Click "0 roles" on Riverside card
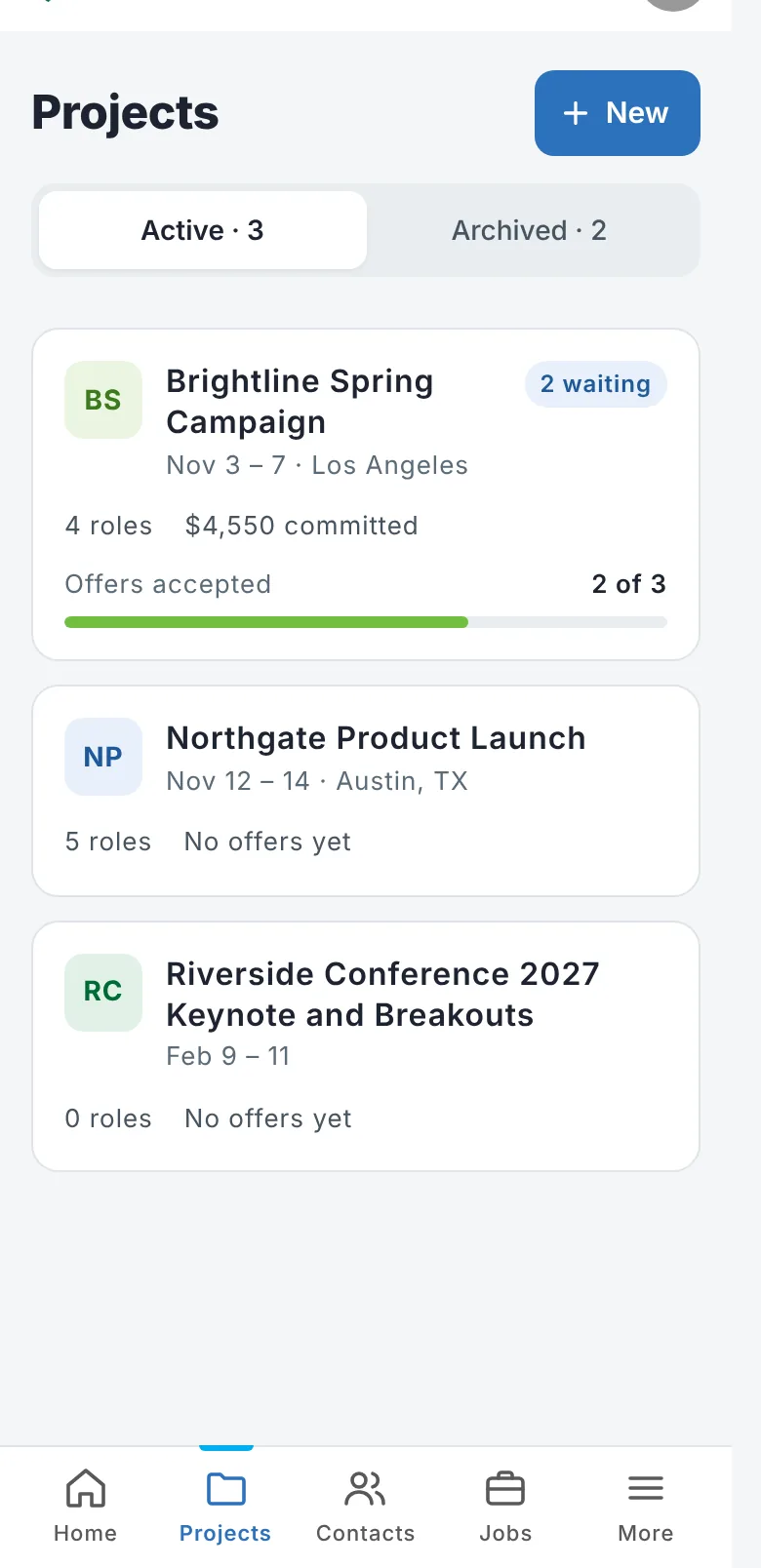Image resolution: width=761 pixels, height=1568 pixels. tap(108, 1118)
